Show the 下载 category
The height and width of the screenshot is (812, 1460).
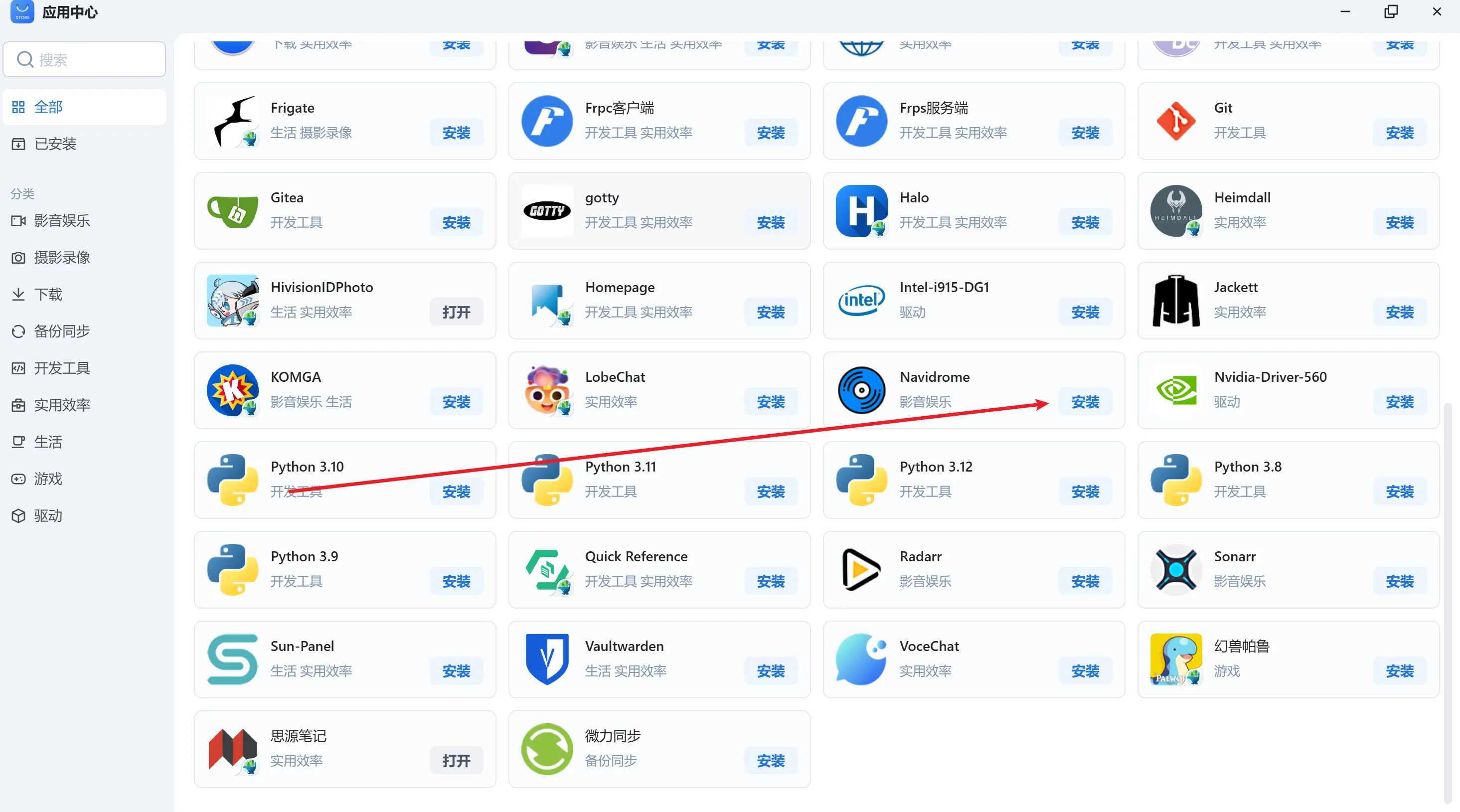(x=84, y=295)
